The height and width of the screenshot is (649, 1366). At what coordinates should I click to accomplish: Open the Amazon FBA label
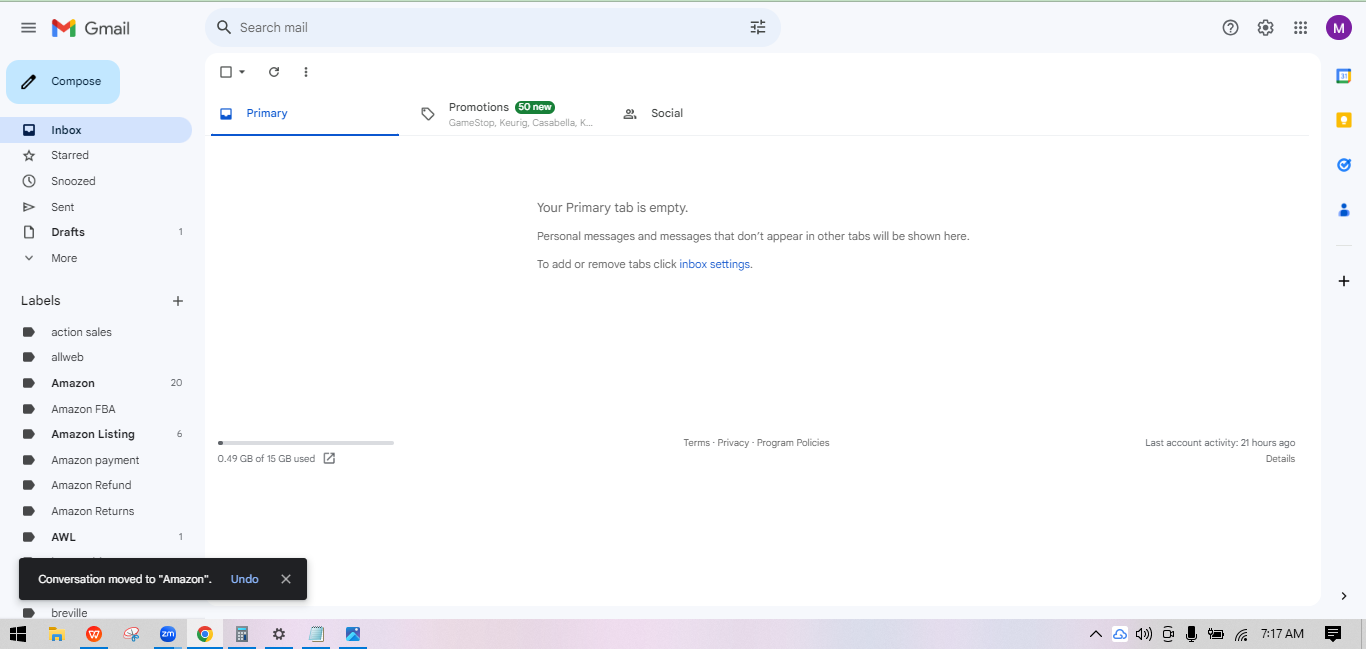(96, 409)
